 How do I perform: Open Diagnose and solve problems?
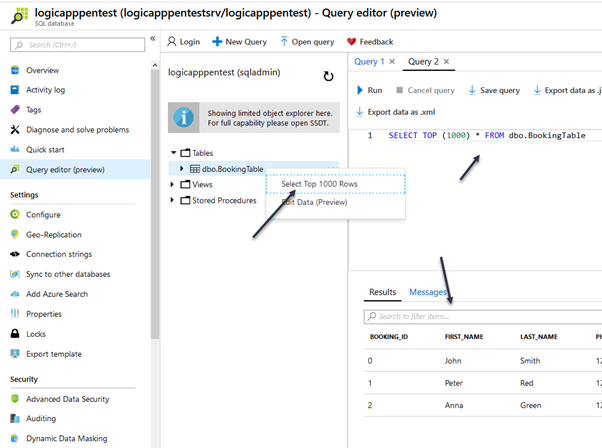76,130
